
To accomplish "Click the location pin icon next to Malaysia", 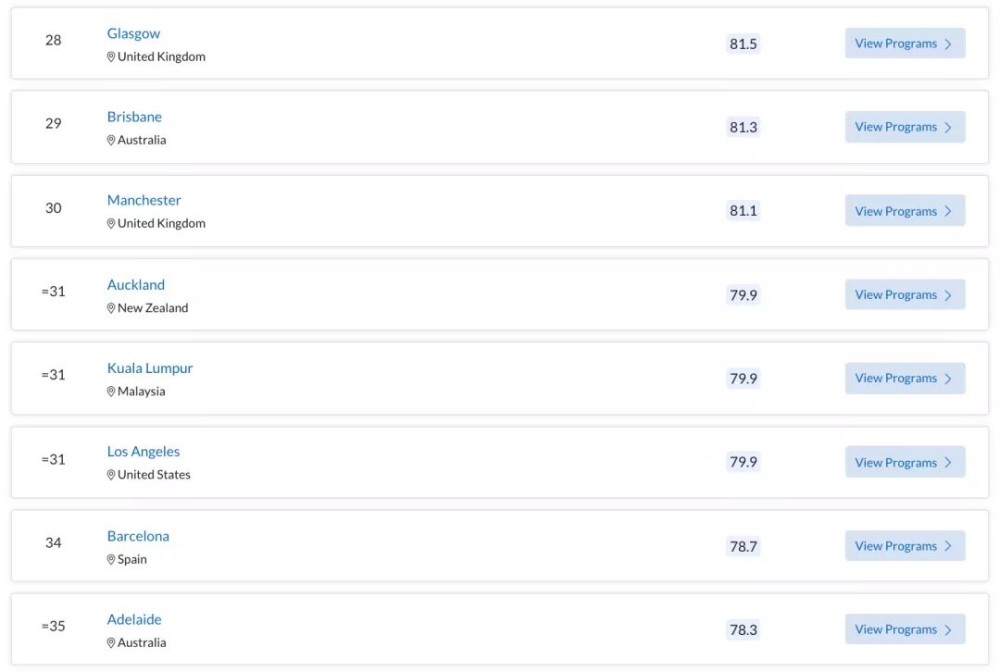I will tap(111, 391).
